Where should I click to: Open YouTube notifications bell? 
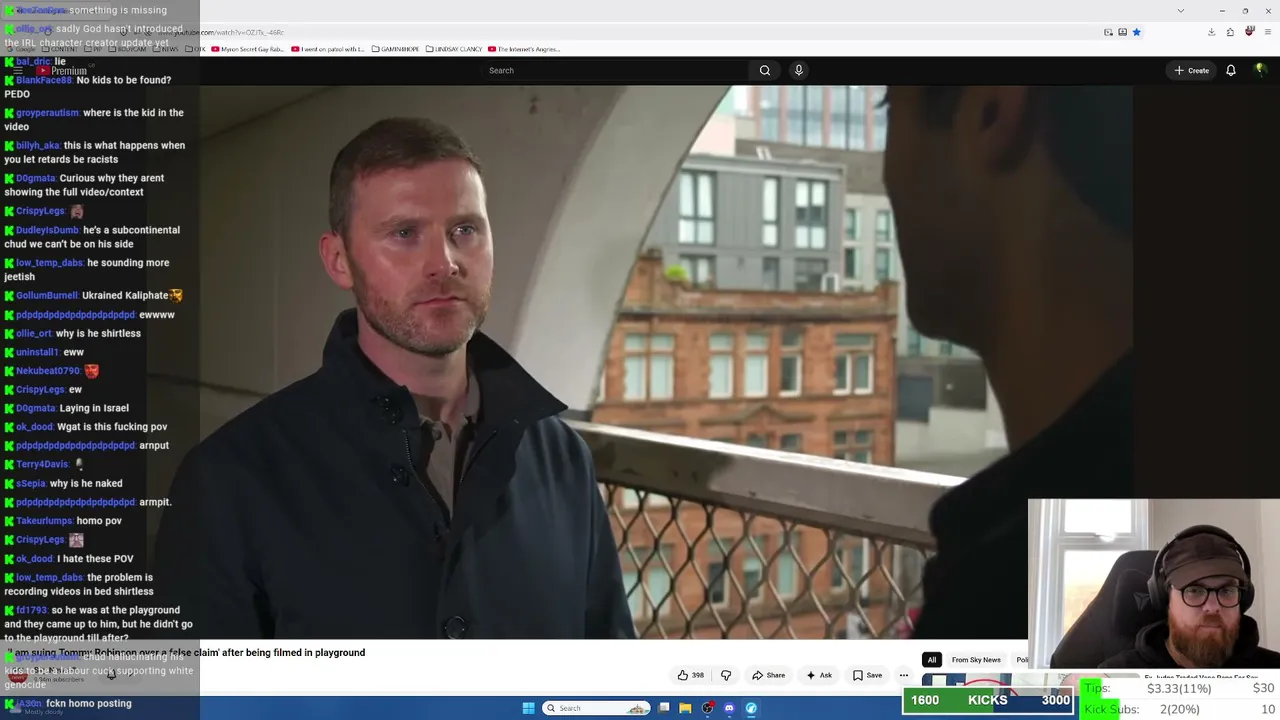point(1231,70)
